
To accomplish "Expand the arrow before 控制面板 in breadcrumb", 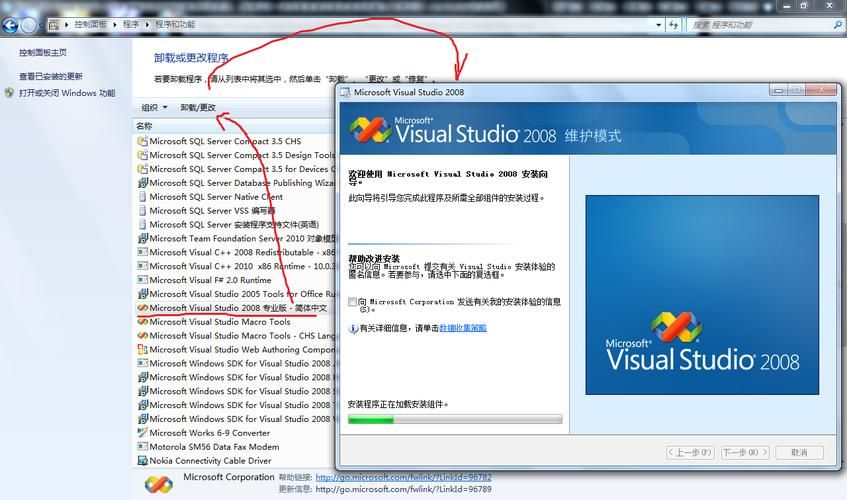I will tap(66, 25).
